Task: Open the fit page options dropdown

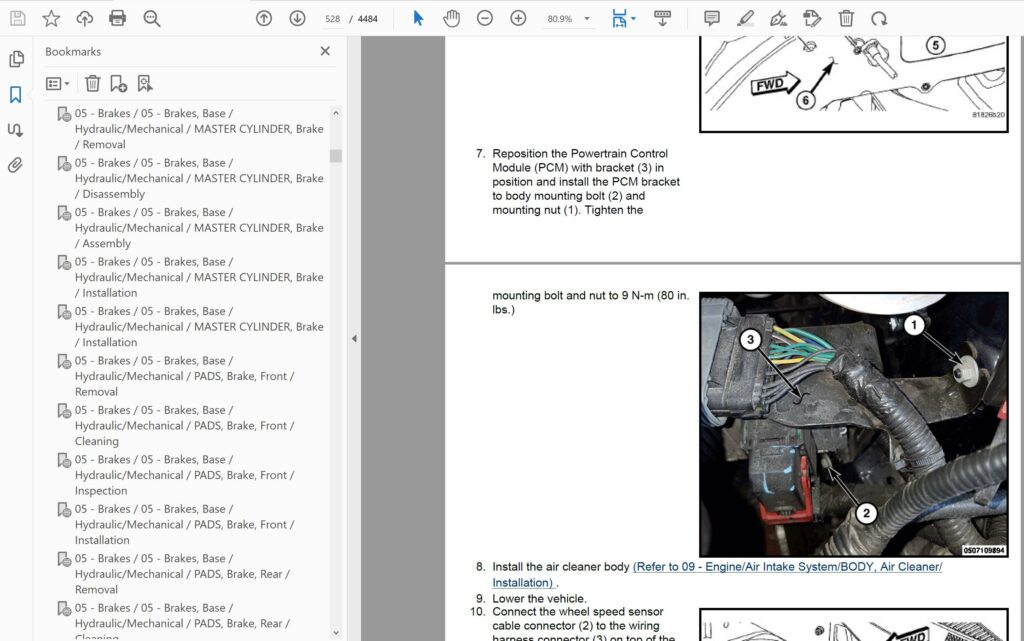Action: (x=634, y=19)
